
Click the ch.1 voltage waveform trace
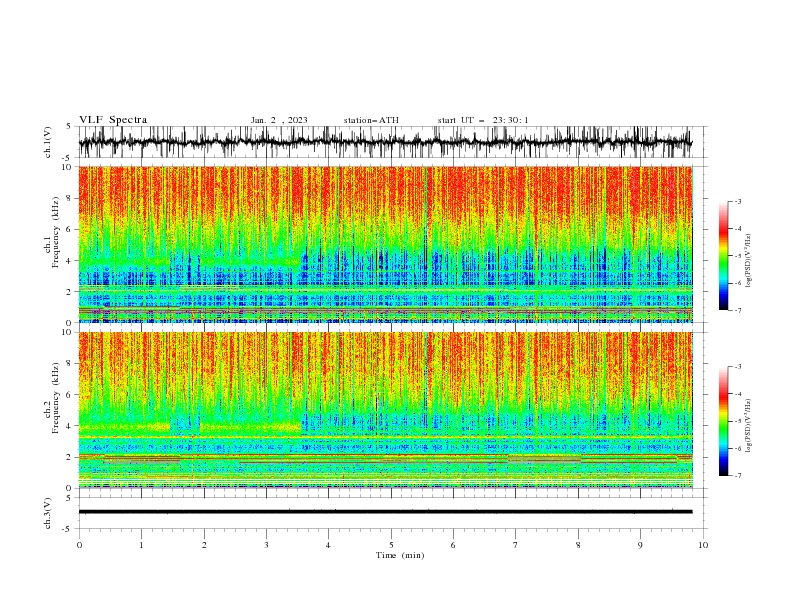385,142
